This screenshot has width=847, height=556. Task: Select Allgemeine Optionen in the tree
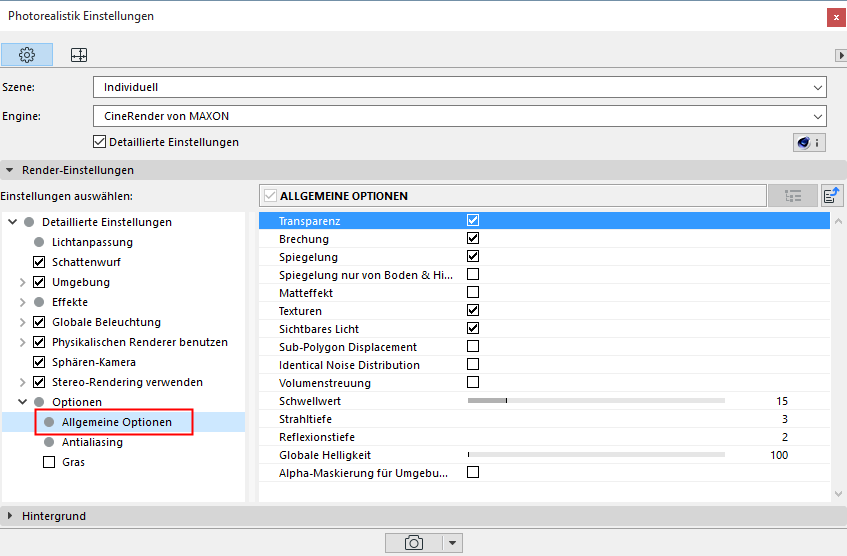(x=117, y=422)
